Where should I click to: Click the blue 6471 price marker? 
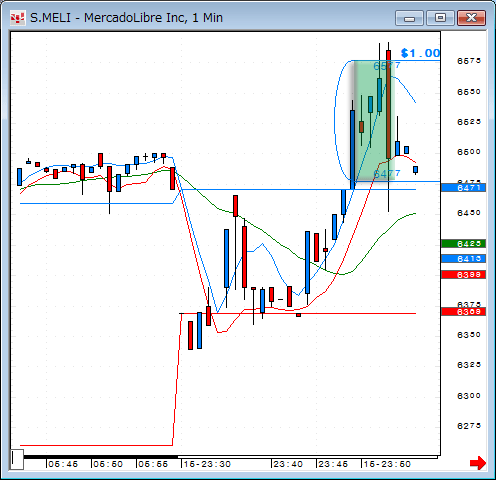(463, 188)
